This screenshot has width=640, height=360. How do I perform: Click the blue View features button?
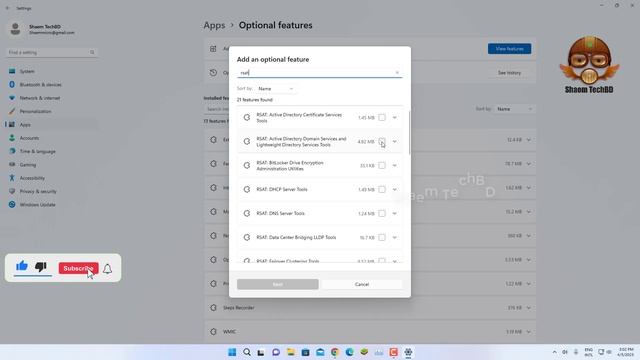(509, 49)
